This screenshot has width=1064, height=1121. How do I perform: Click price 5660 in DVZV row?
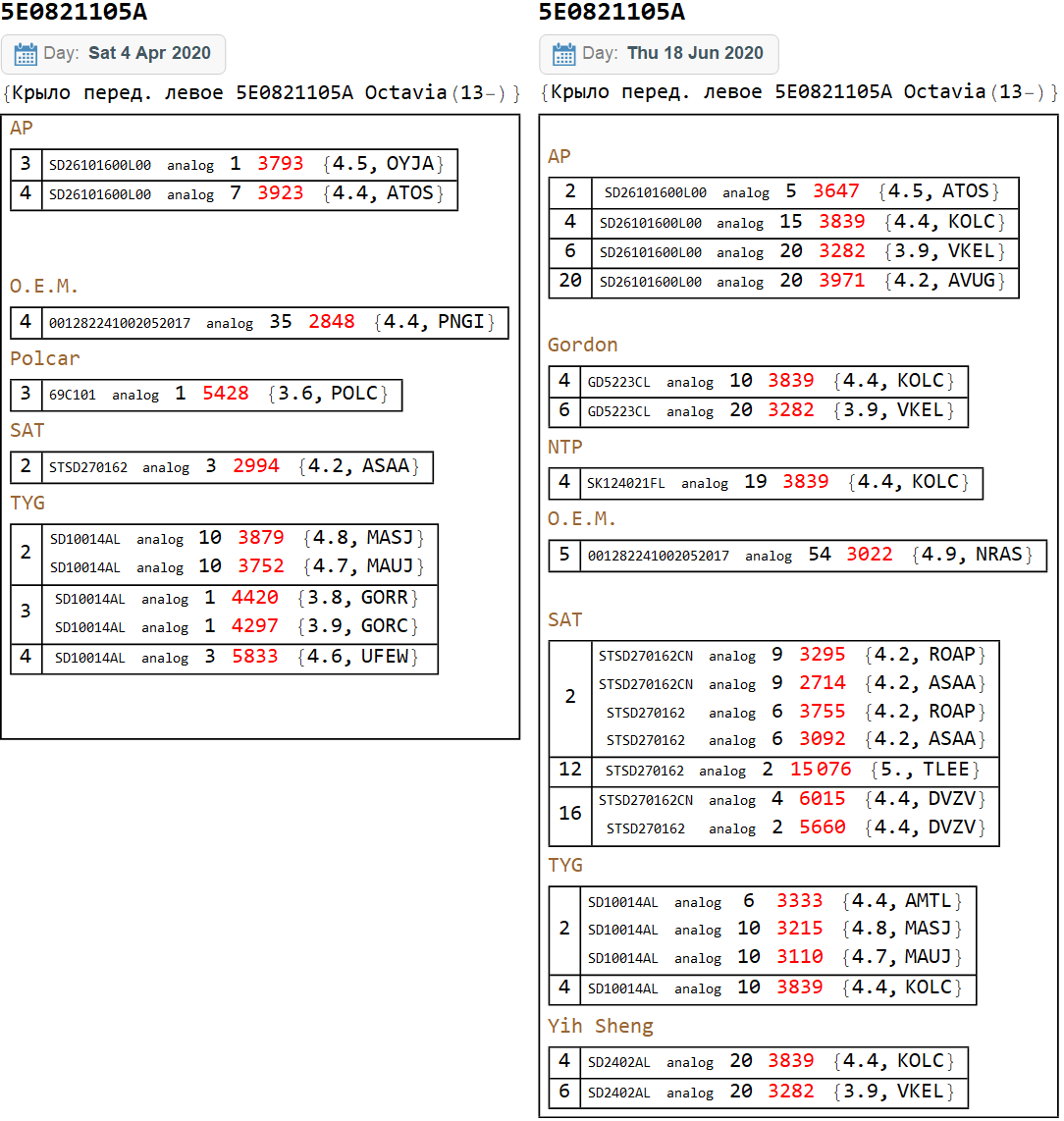[823, 827]
